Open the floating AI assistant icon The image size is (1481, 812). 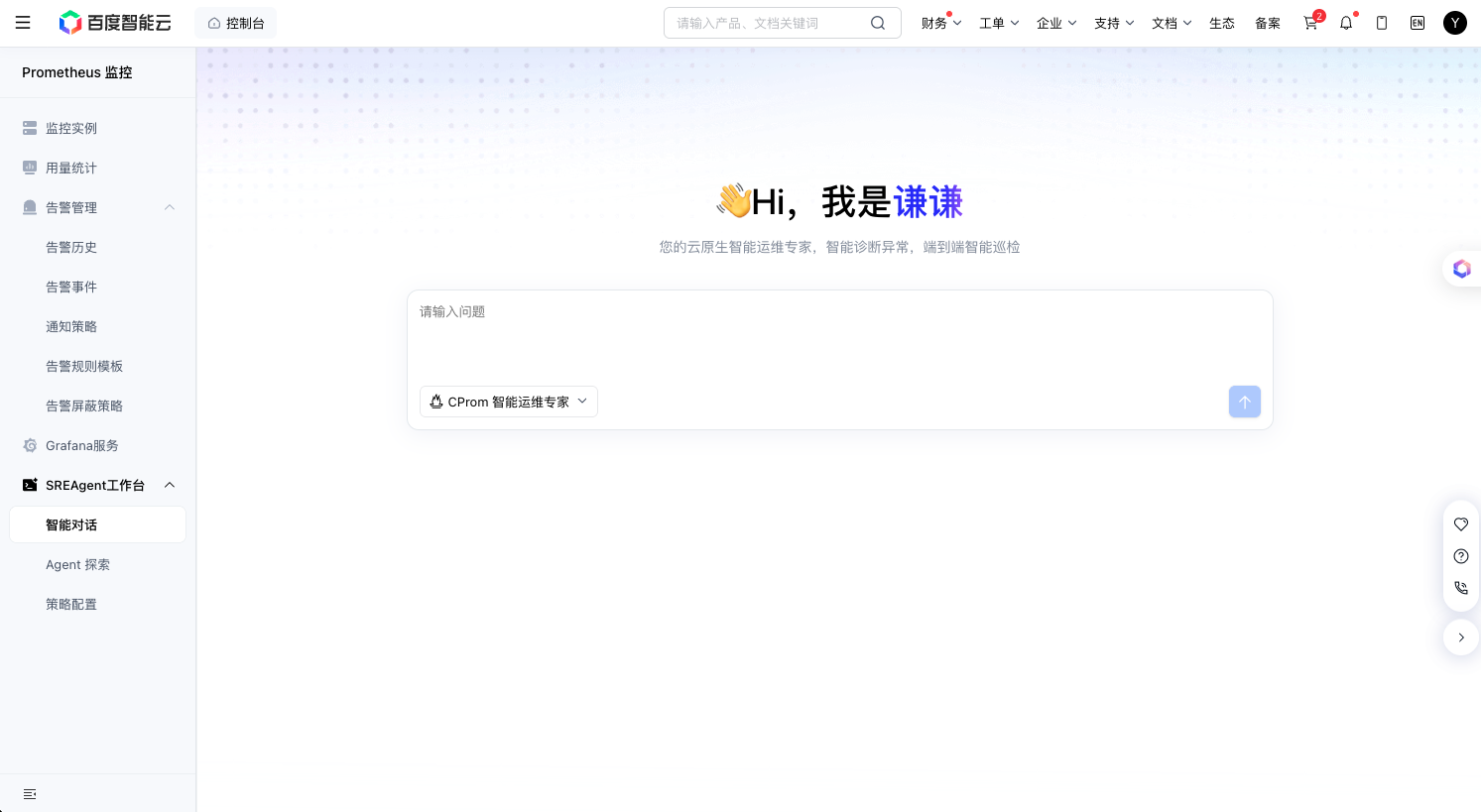tap(1461, 269)
